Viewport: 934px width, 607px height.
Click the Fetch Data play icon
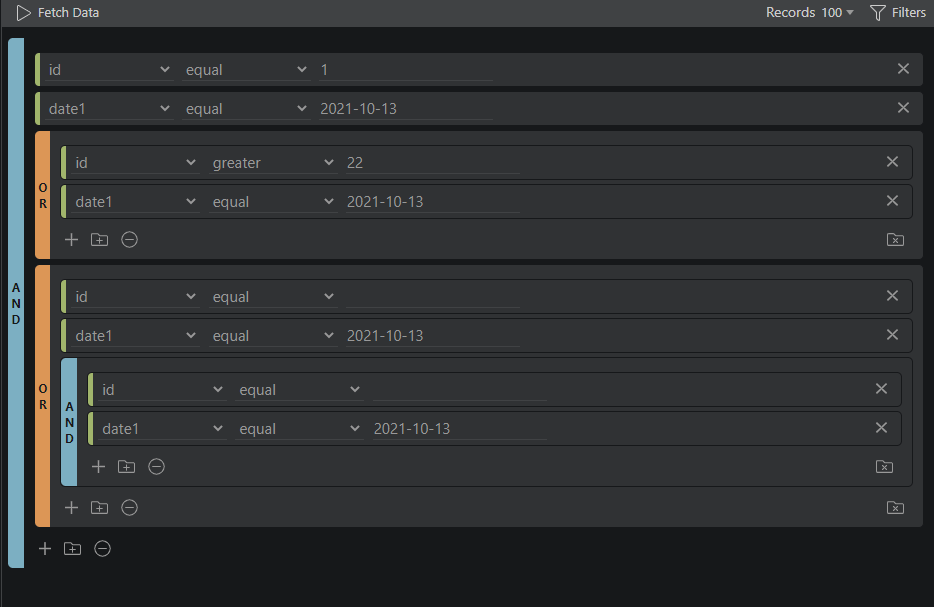pos(23,13)
